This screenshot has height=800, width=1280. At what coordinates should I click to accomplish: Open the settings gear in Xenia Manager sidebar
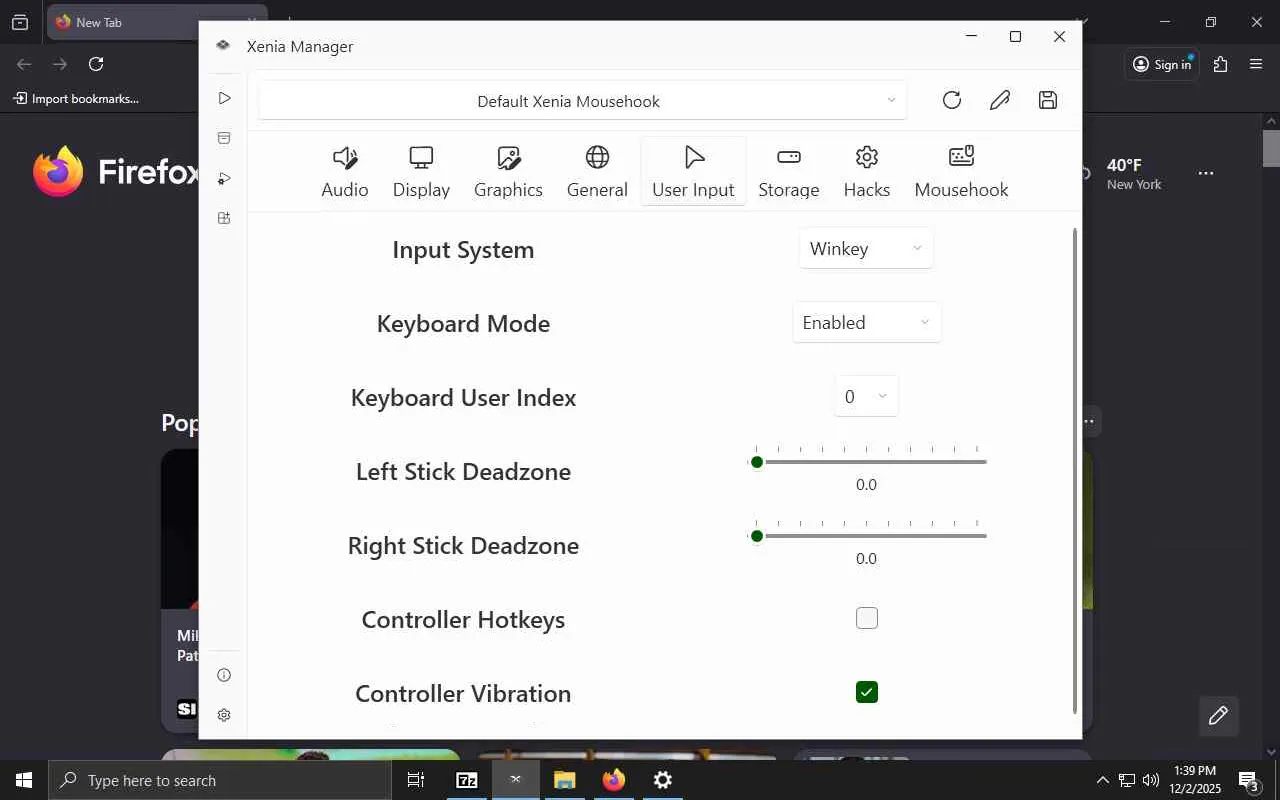tap(224, 715)
